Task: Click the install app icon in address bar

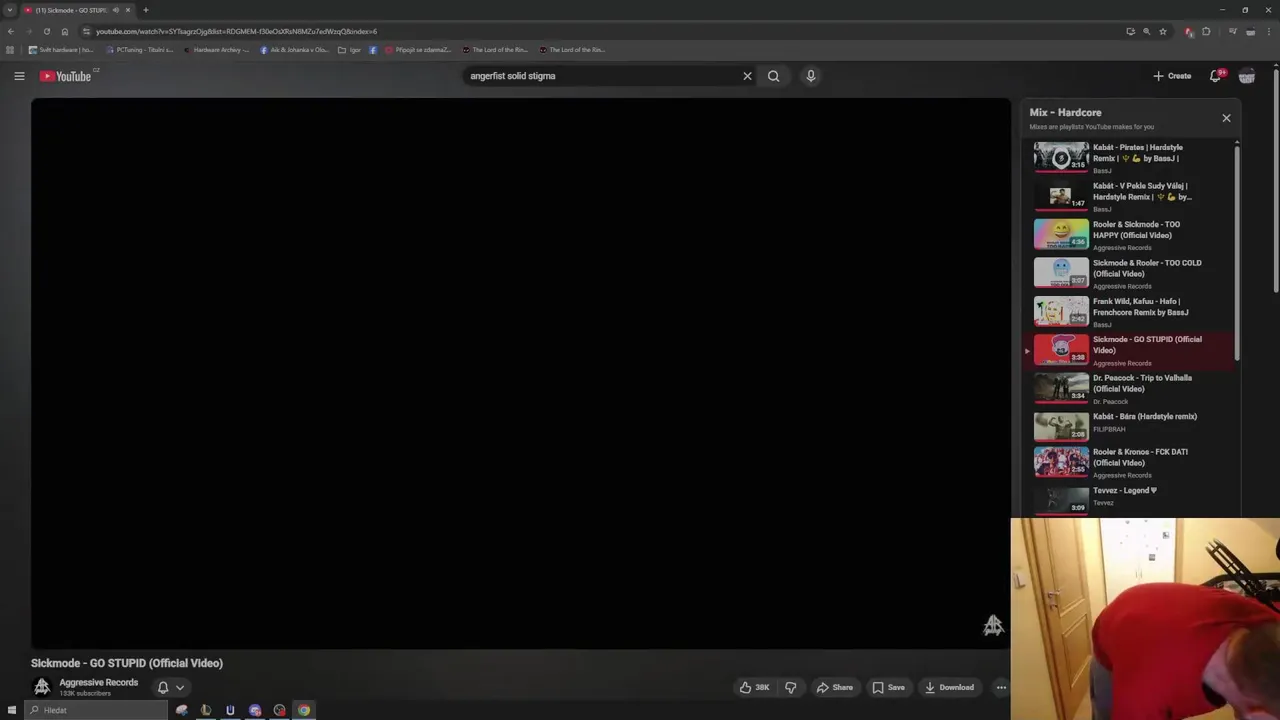Action: 1131,31
